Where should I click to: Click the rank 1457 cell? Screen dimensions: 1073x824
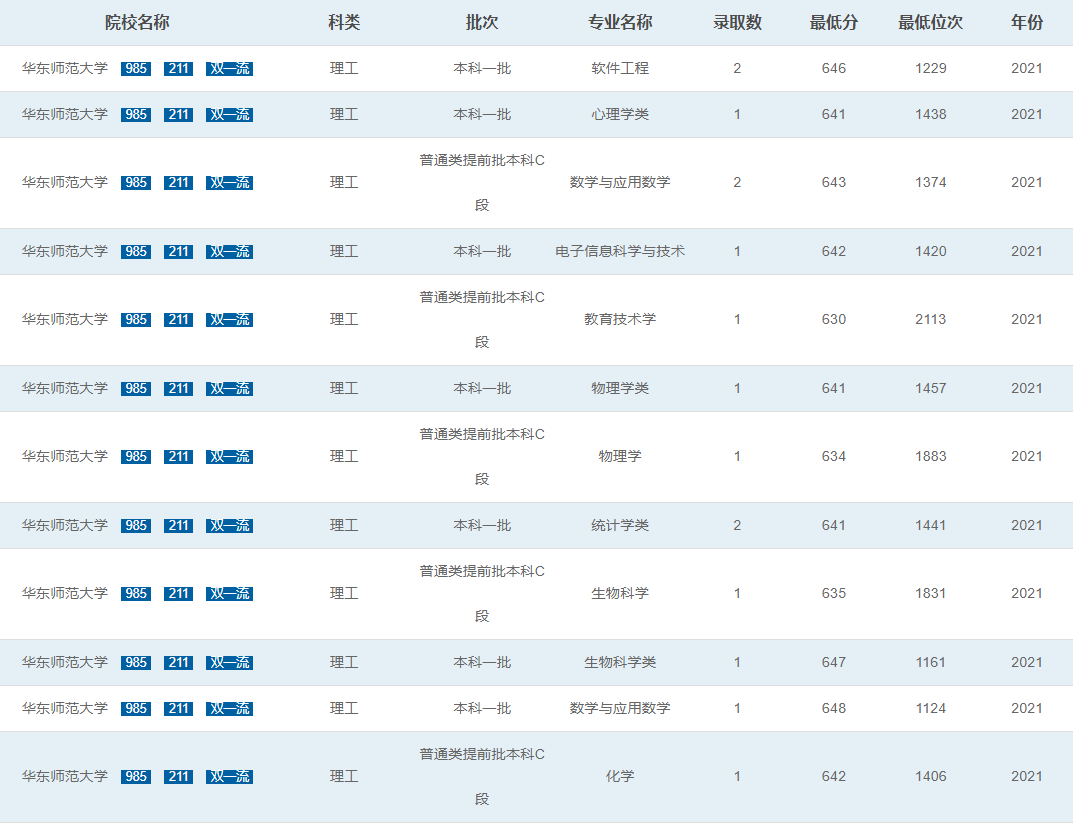click(931, 388)
